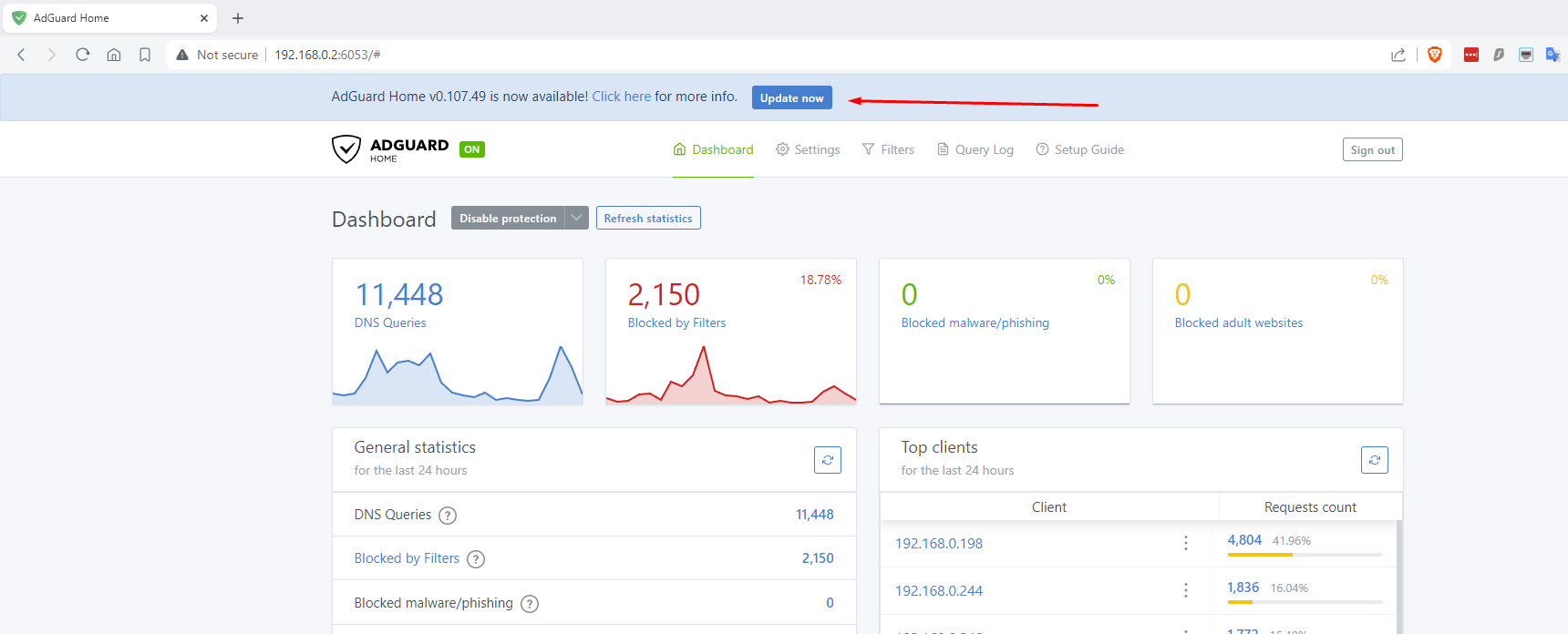Open the Google Translate extension icon
Image resolution: width=1568 pixels, height=634 pixels.
1553,55
